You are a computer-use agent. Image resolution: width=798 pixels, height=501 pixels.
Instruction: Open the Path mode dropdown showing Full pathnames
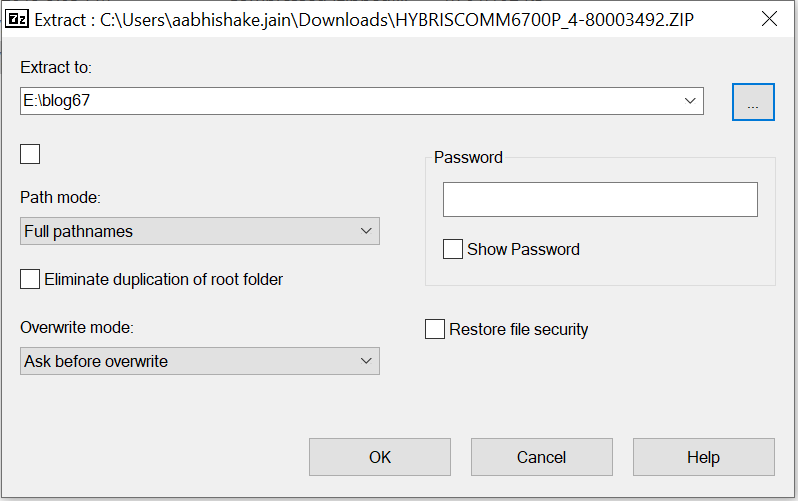coord(200,231)
